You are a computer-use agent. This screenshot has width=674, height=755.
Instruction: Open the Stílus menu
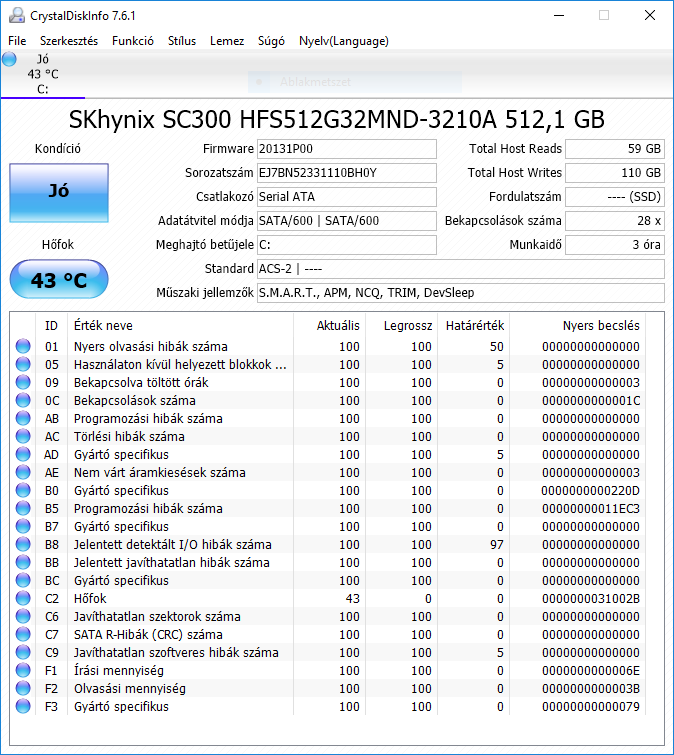point(182,41)
